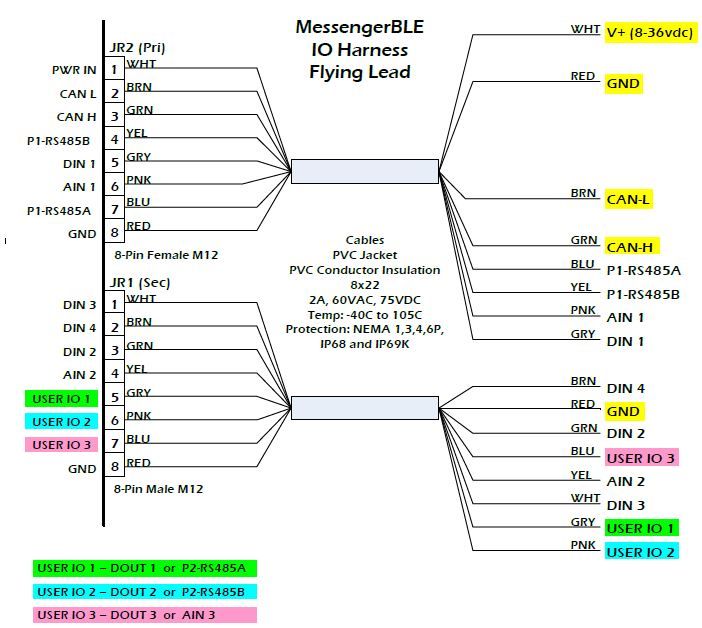Click the DIN 2 flying lead label at right

[625, 434]
